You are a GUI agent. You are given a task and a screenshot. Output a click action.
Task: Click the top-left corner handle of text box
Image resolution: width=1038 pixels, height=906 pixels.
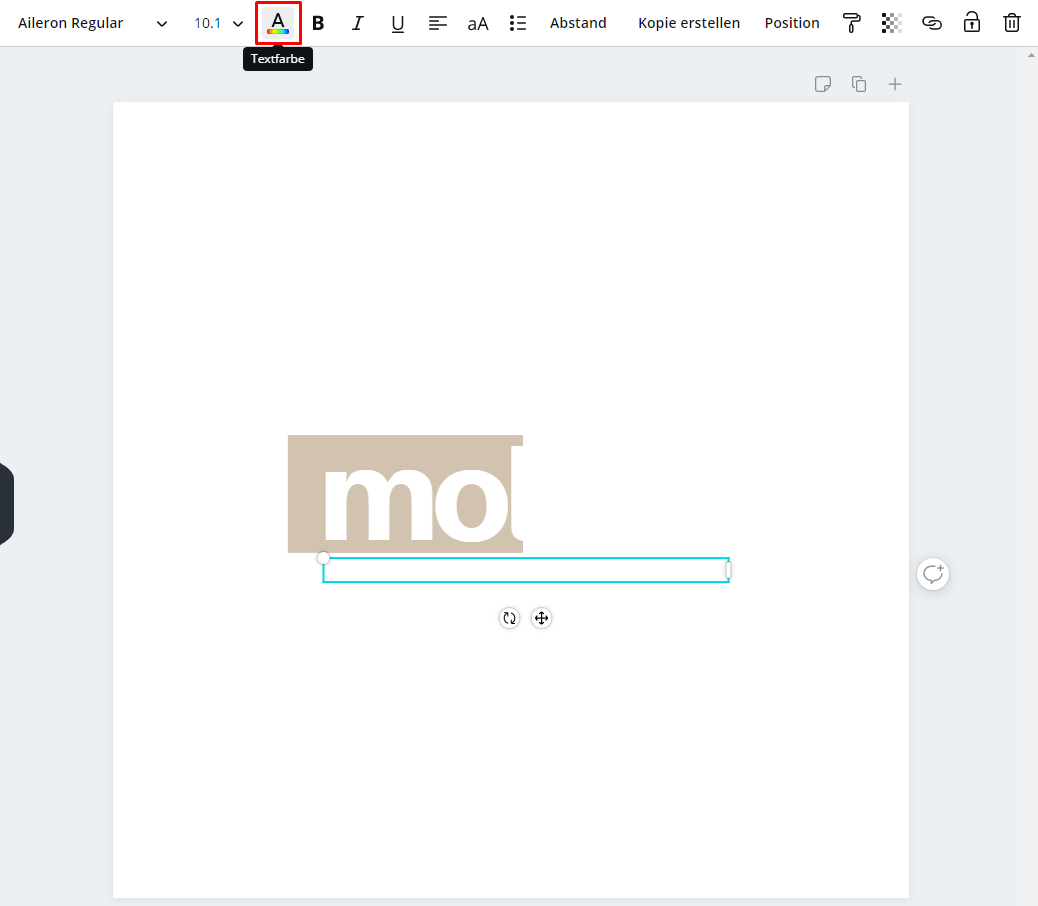(323, 558)
